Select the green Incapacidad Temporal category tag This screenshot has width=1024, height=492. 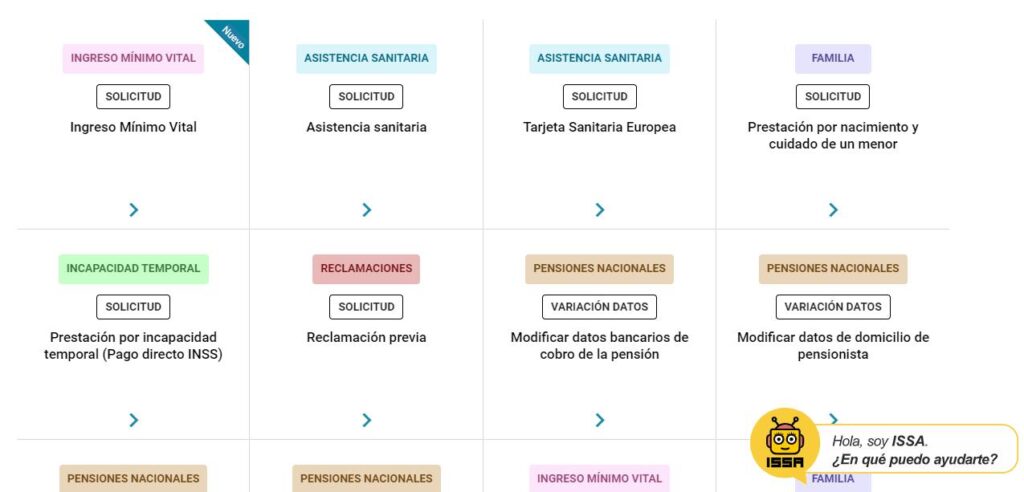click(x=133, y=268)
